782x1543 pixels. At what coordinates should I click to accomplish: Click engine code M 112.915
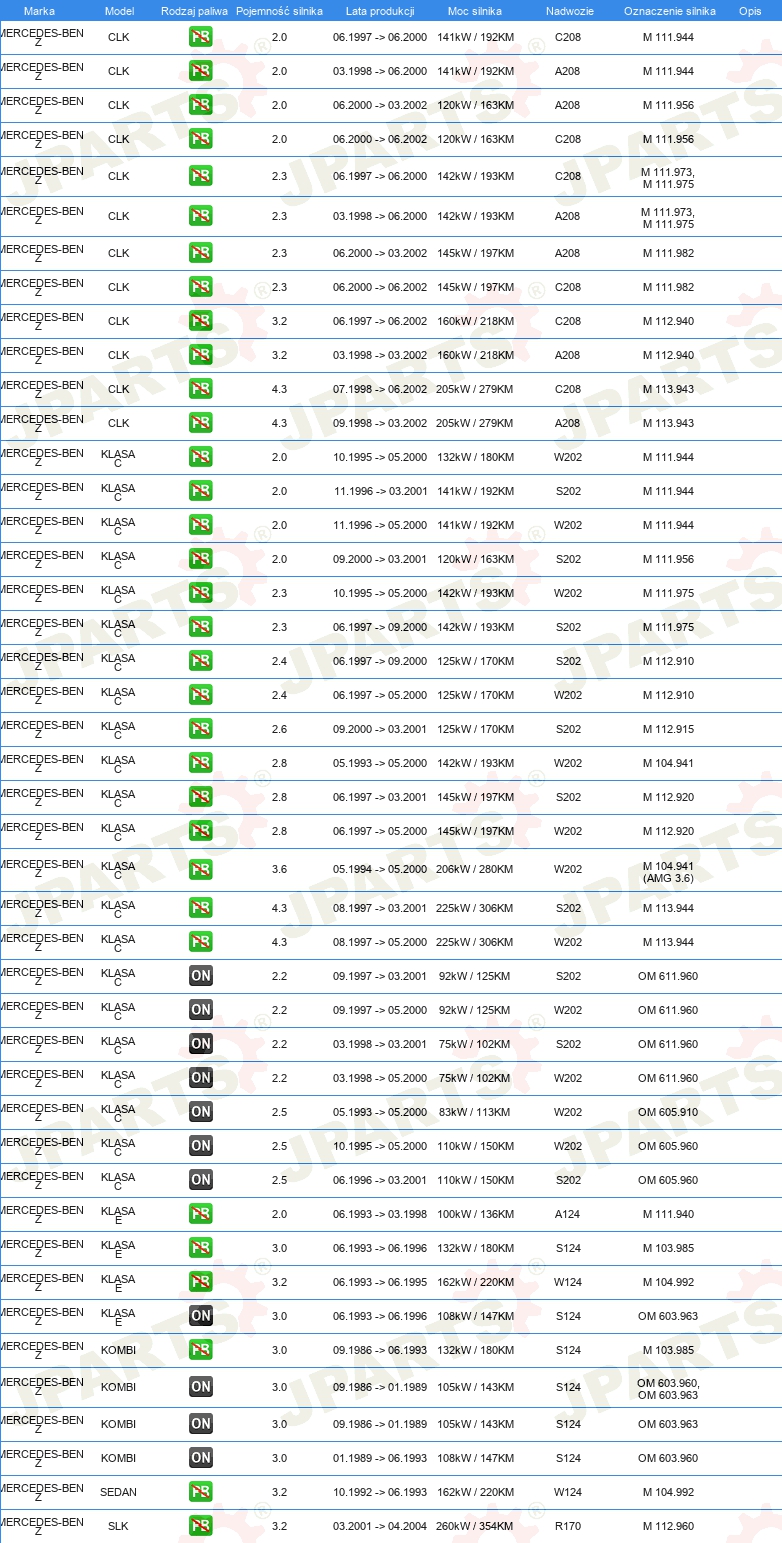coord(668,729)
